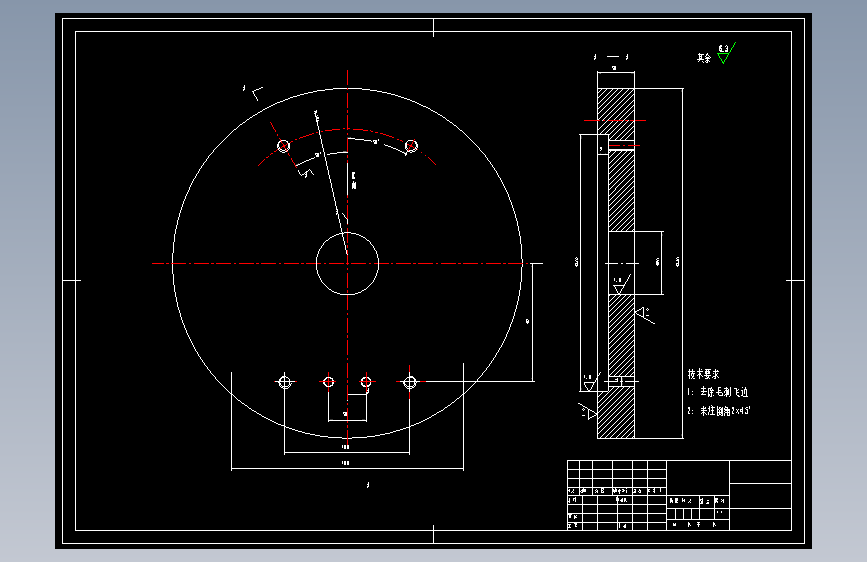Pick the leftmost hole in the bottom row
This screenshot has height=562, width=867.
point(285,382)
